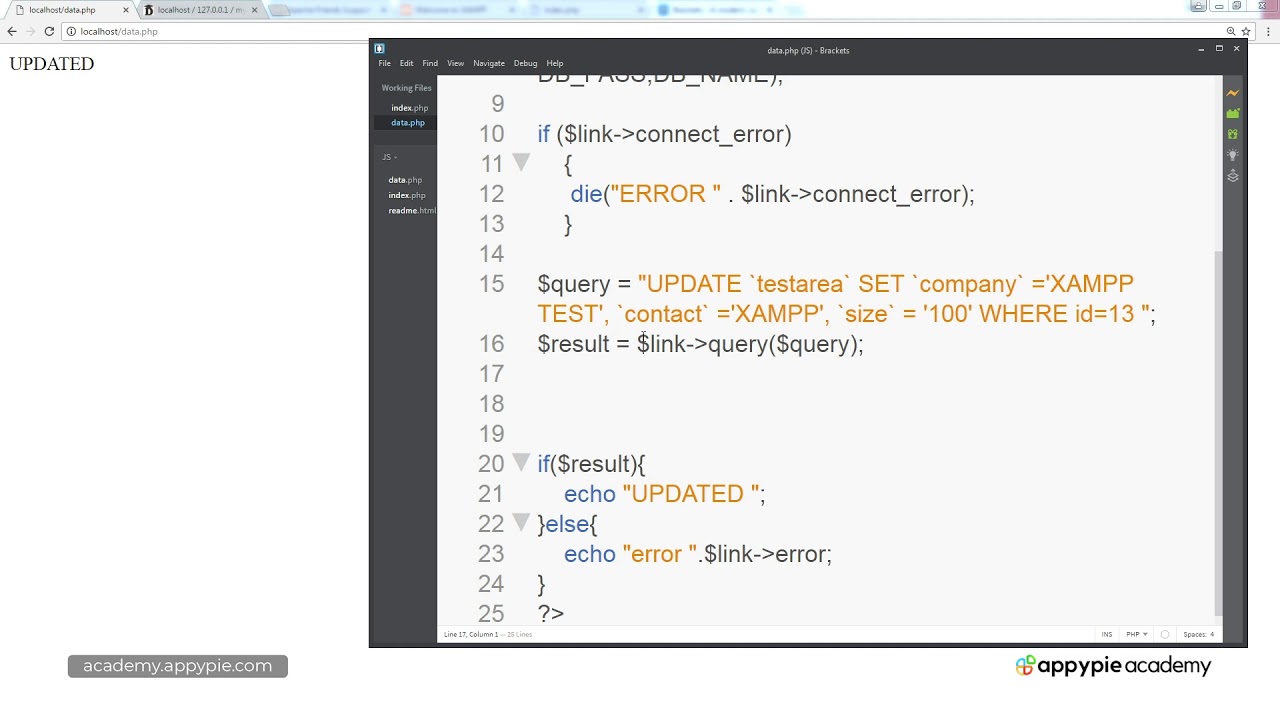Select index.php in Working Files

coord(409,107)
